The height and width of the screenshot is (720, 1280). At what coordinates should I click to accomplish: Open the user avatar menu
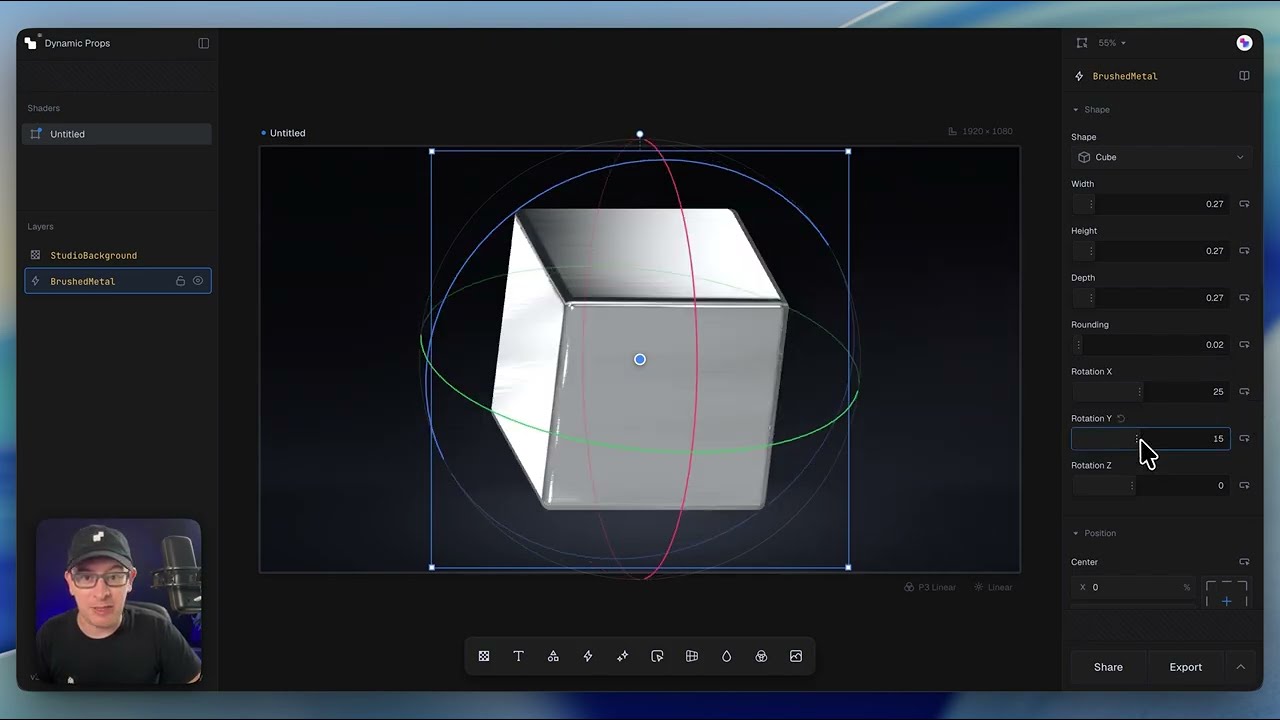(x=1244, y=43)
